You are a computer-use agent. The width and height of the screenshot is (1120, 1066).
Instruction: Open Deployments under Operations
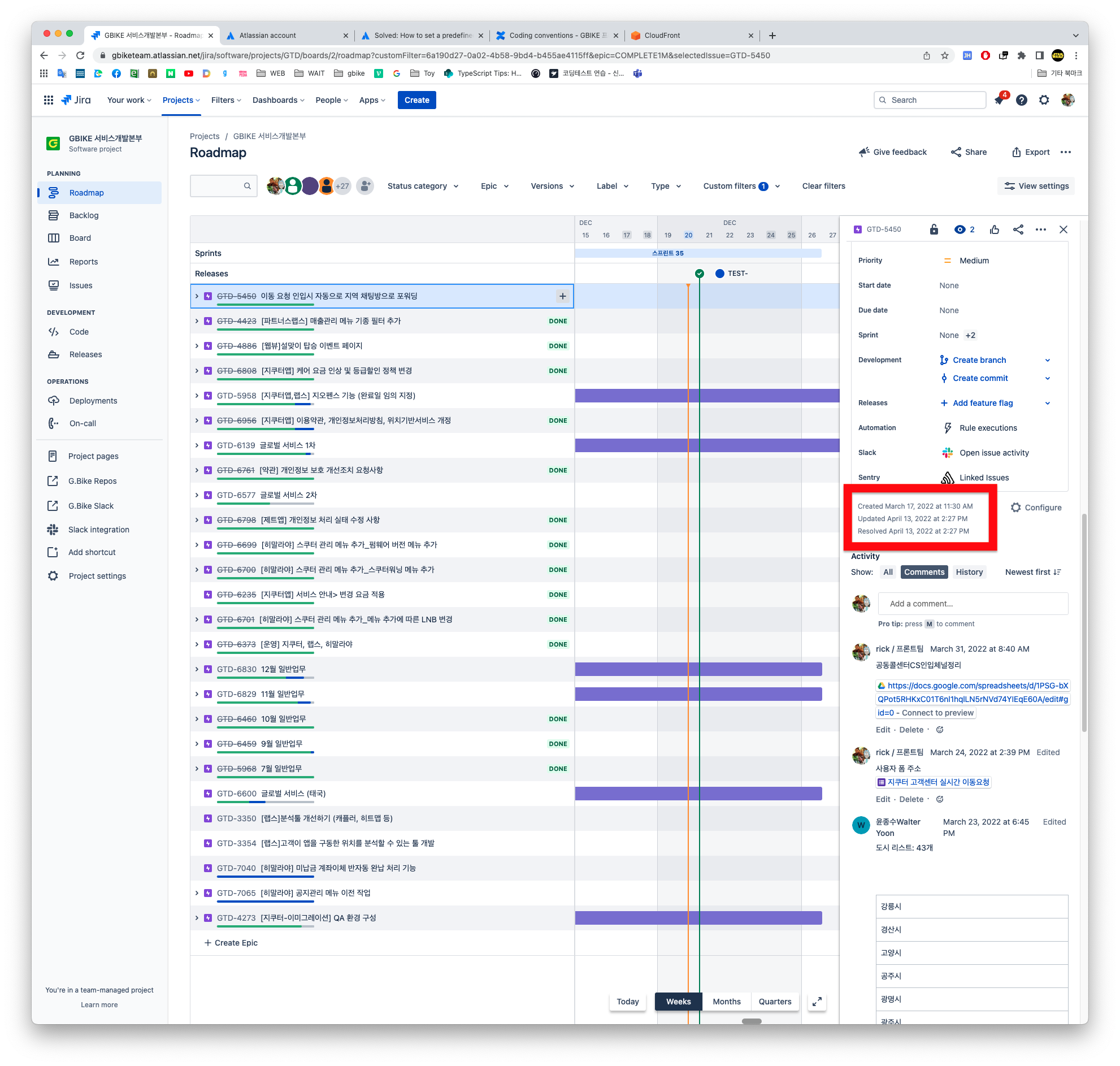92,401
